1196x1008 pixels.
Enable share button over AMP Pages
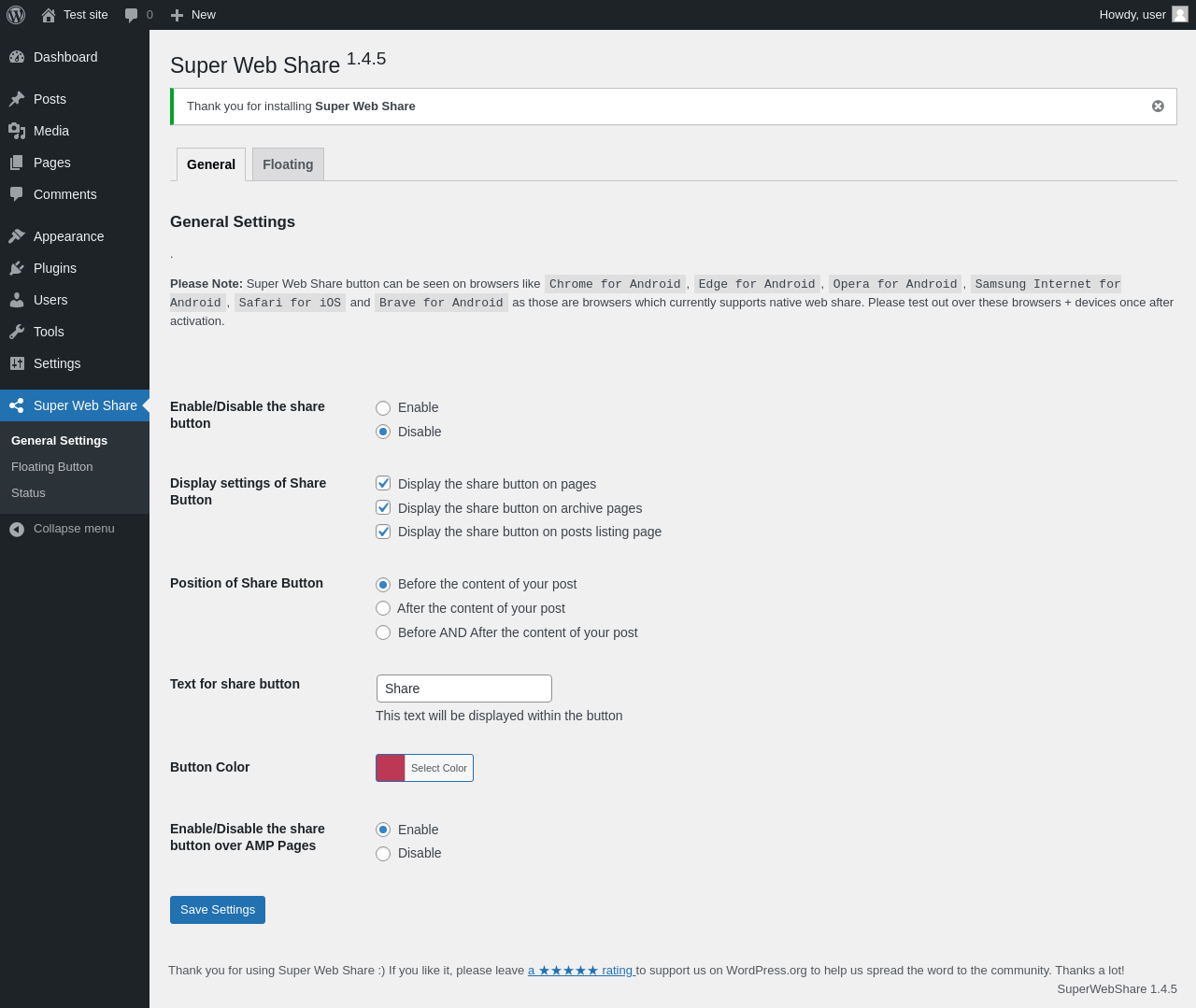tap(383, 830)
